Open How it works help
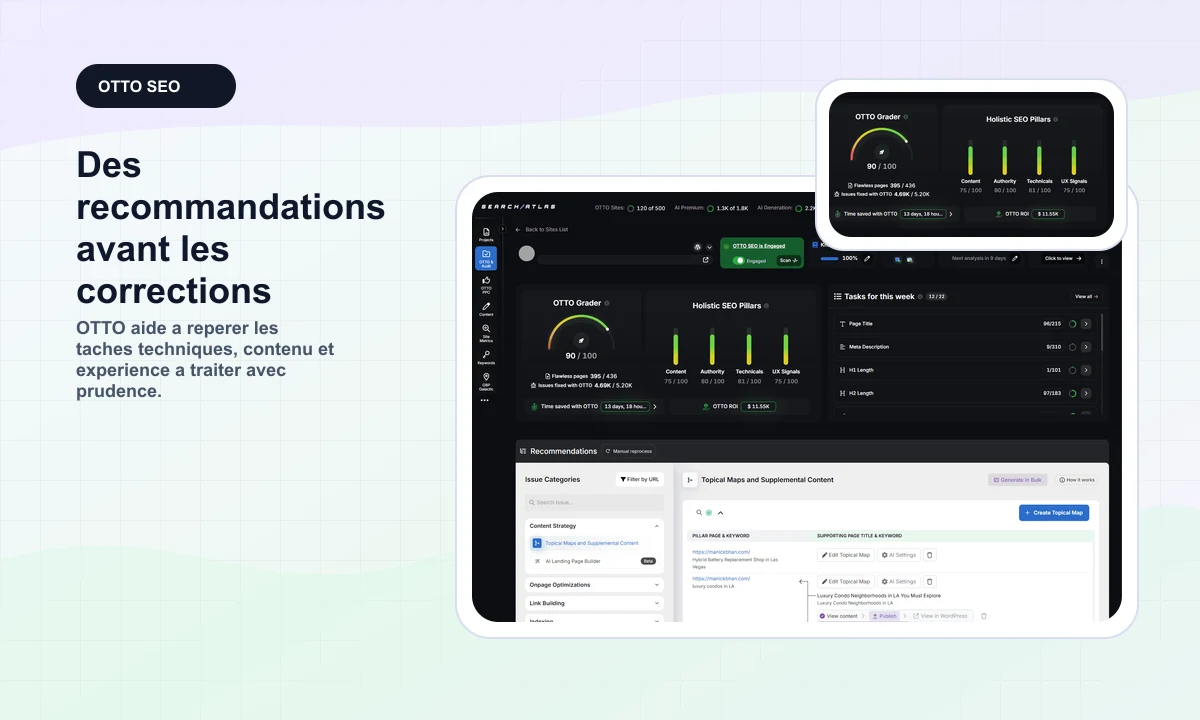The width and height of the screenshot is (1200, 720). (x=1077, y=480)
